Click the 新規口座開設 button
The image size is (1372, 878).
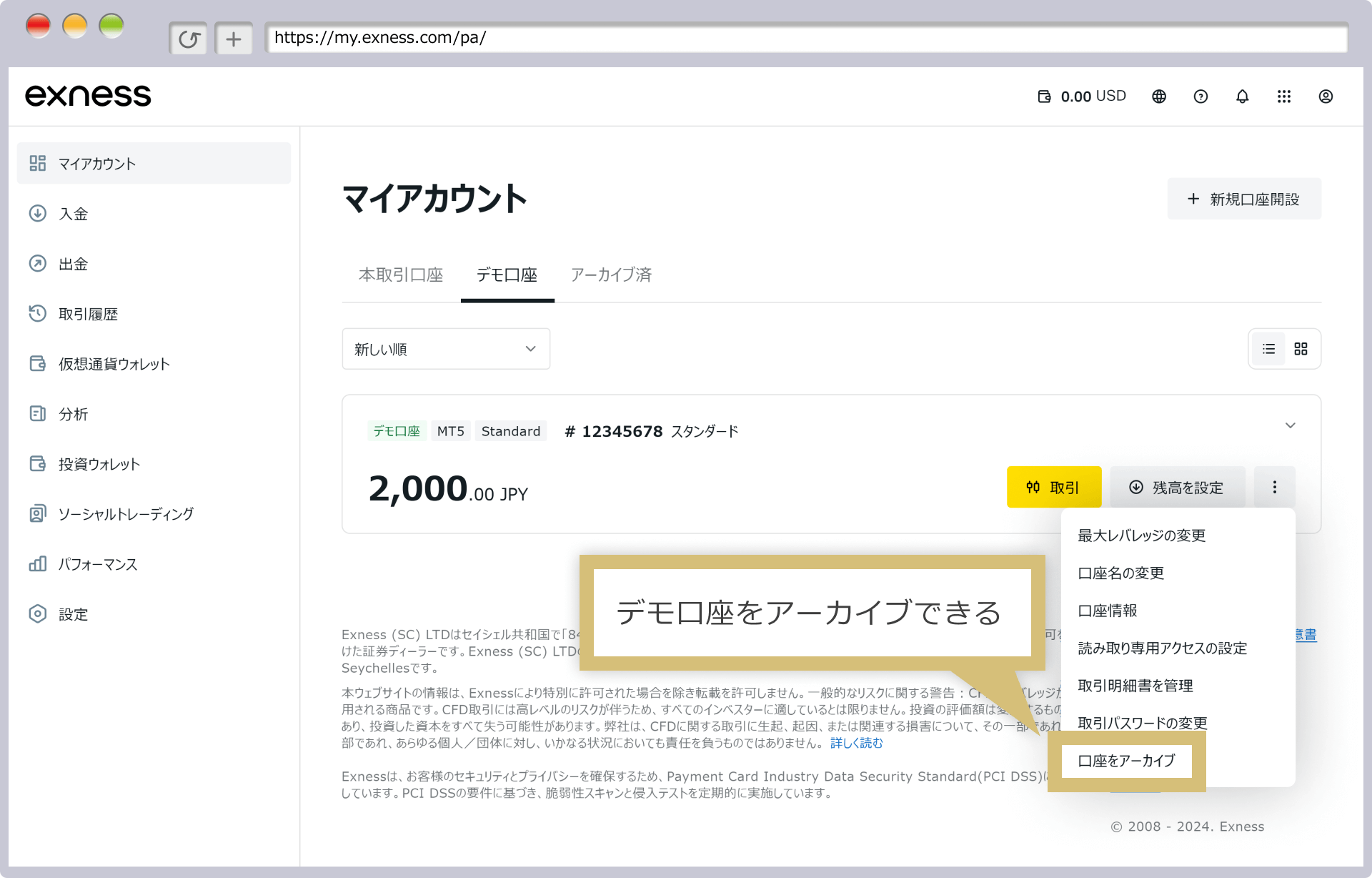pos(1244,199)
